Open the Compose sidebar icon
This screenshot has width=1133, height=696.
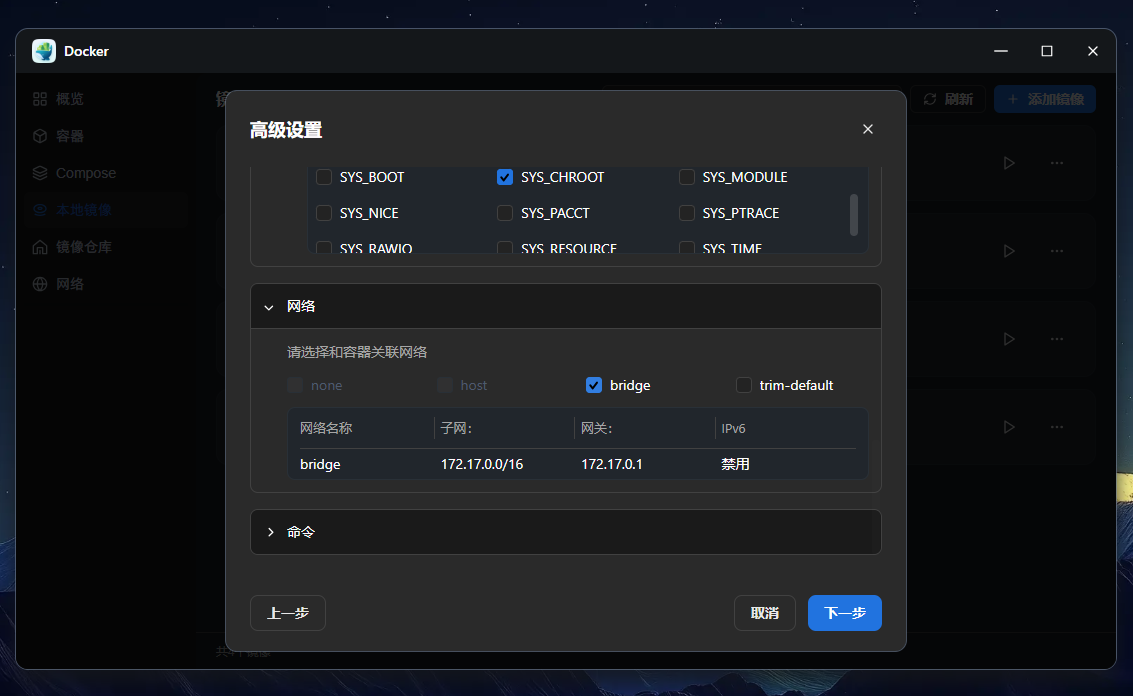[x=40, y=173]
